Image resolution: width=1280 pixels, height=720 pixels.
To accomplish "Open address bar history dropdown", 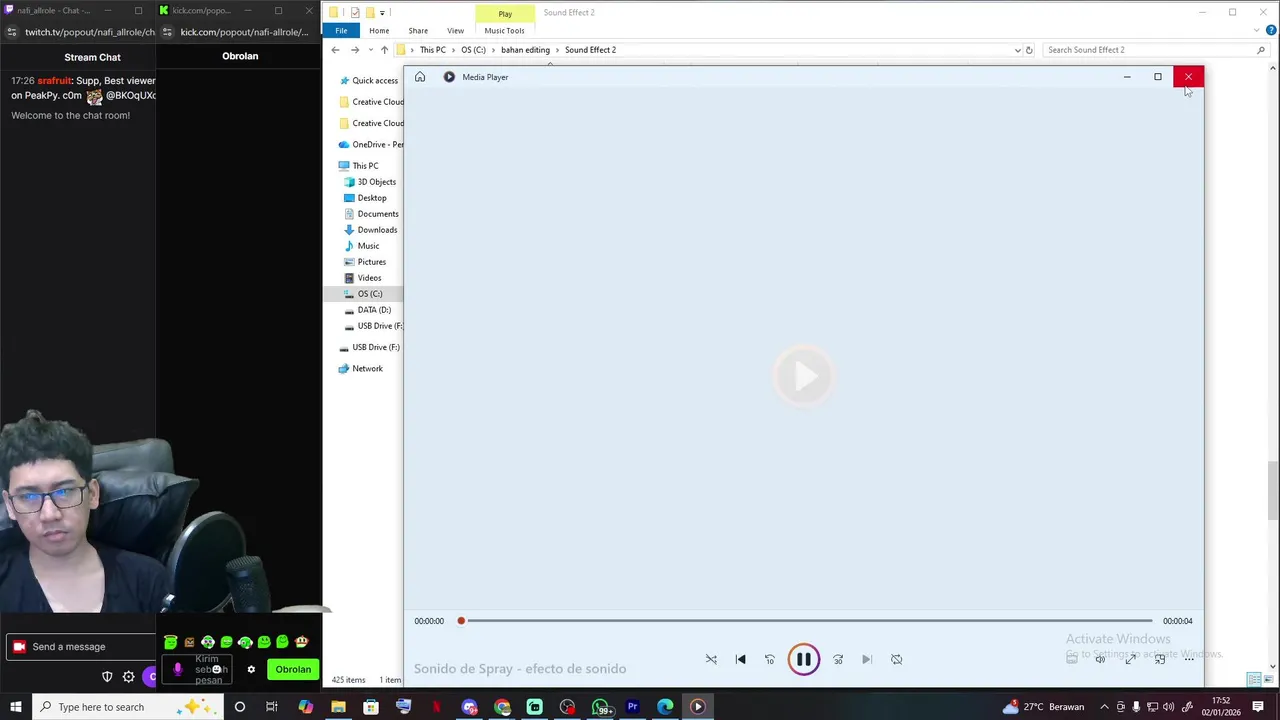I will 1018,50.
